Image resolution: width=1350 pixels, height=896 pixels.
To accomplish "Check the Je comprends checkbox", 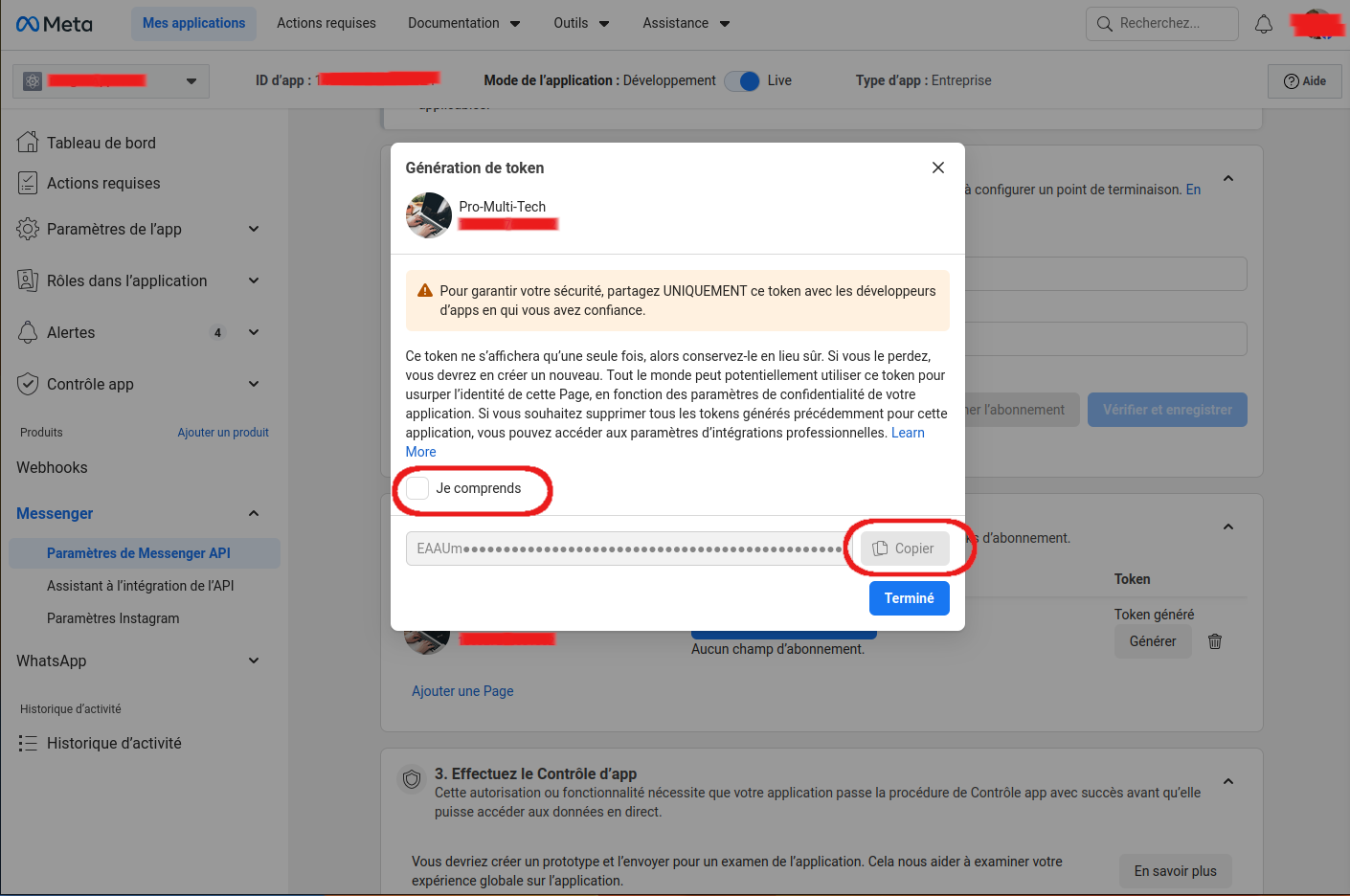I will 417,488.
